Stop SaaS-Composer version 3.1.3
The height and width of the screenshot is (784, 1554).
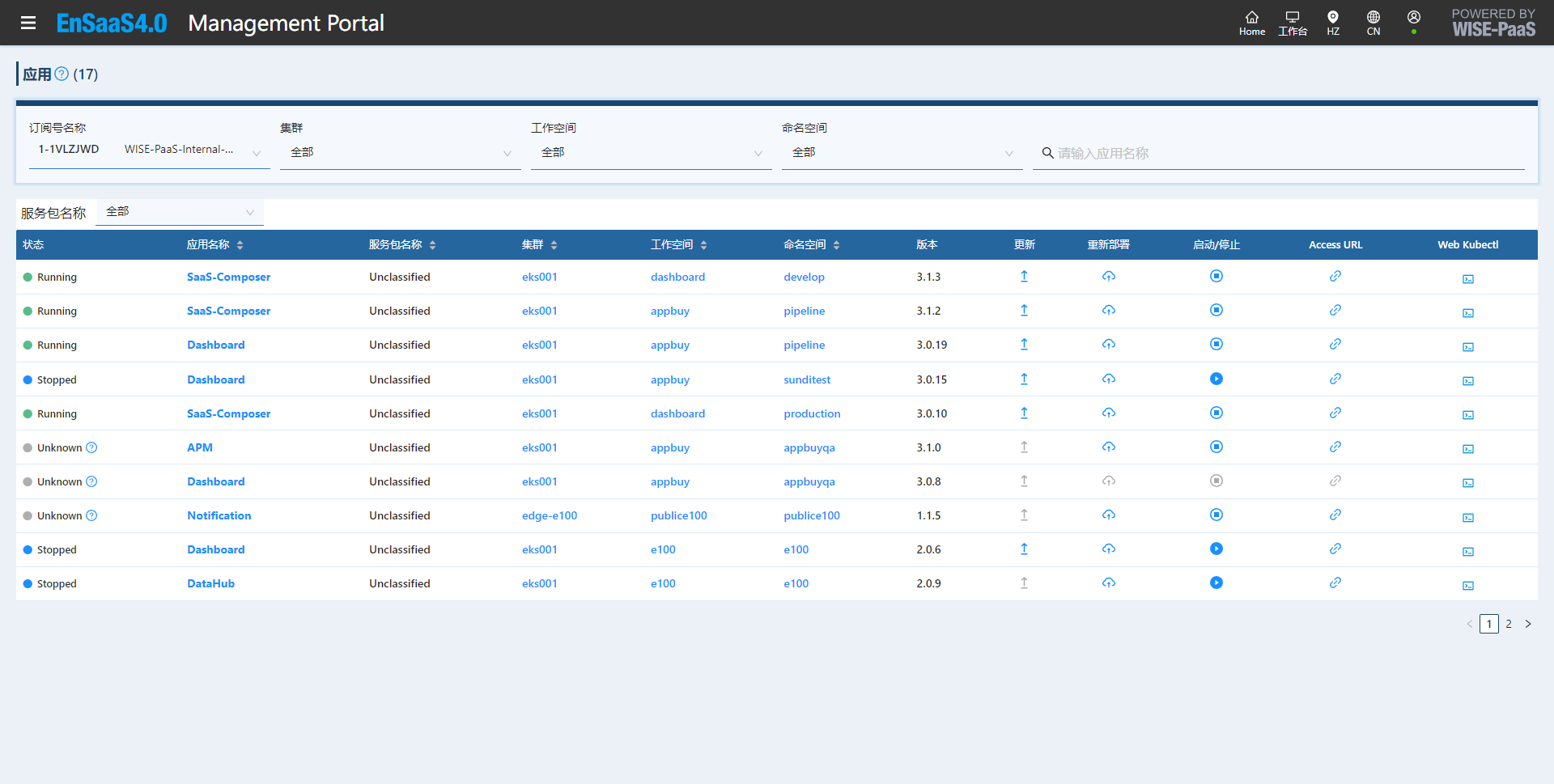coord(1216,277)
